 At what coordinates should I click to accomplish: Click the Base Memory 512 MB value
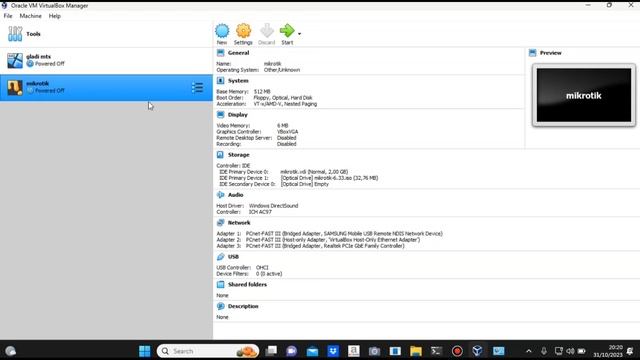coord(262,91)
